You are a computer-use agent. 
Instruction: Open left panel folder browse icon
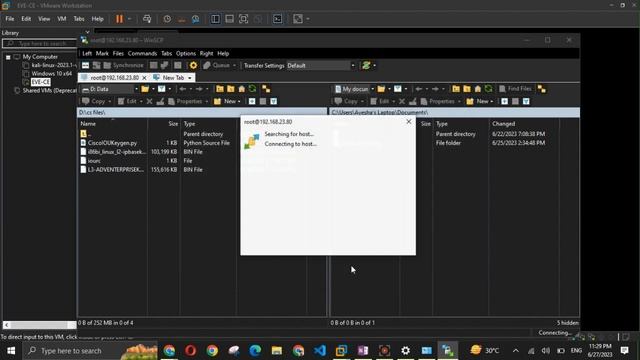tap(145, 89)
